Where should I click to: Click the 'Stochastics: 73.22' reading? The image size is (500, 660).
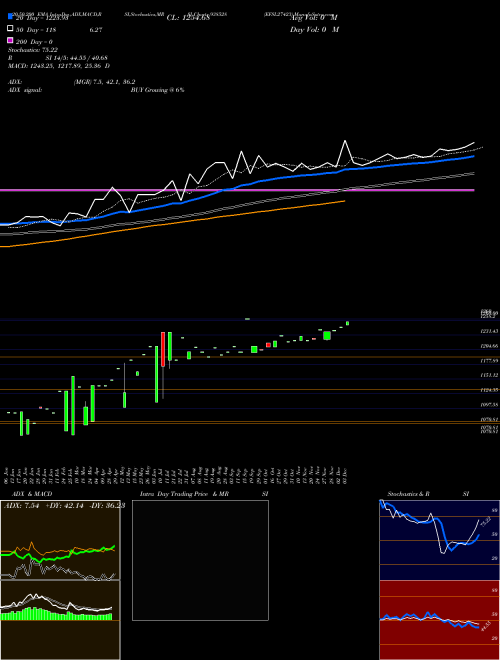coord(33,50)
